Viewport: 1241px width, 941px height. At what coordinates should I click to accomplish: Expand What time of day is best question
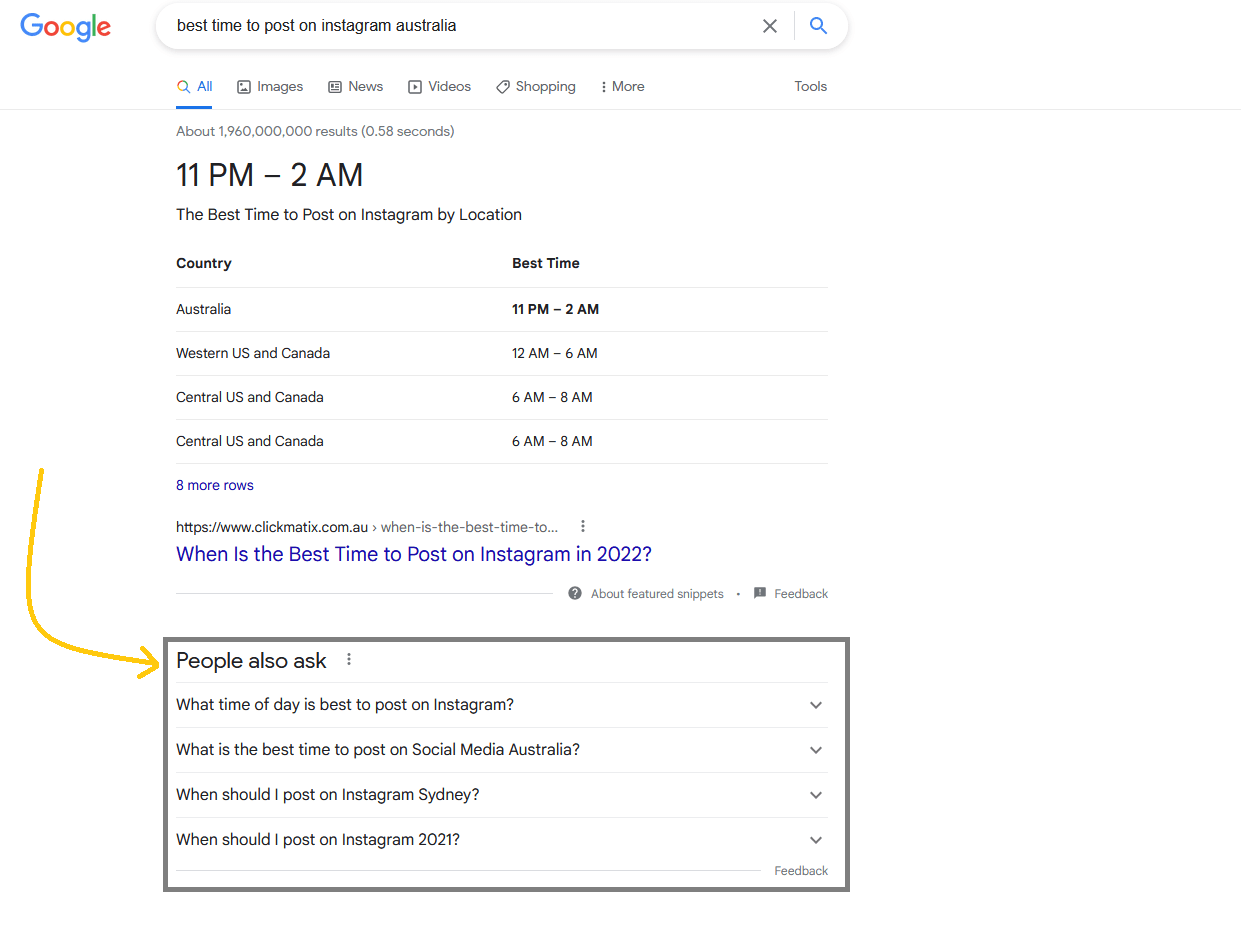502,705
